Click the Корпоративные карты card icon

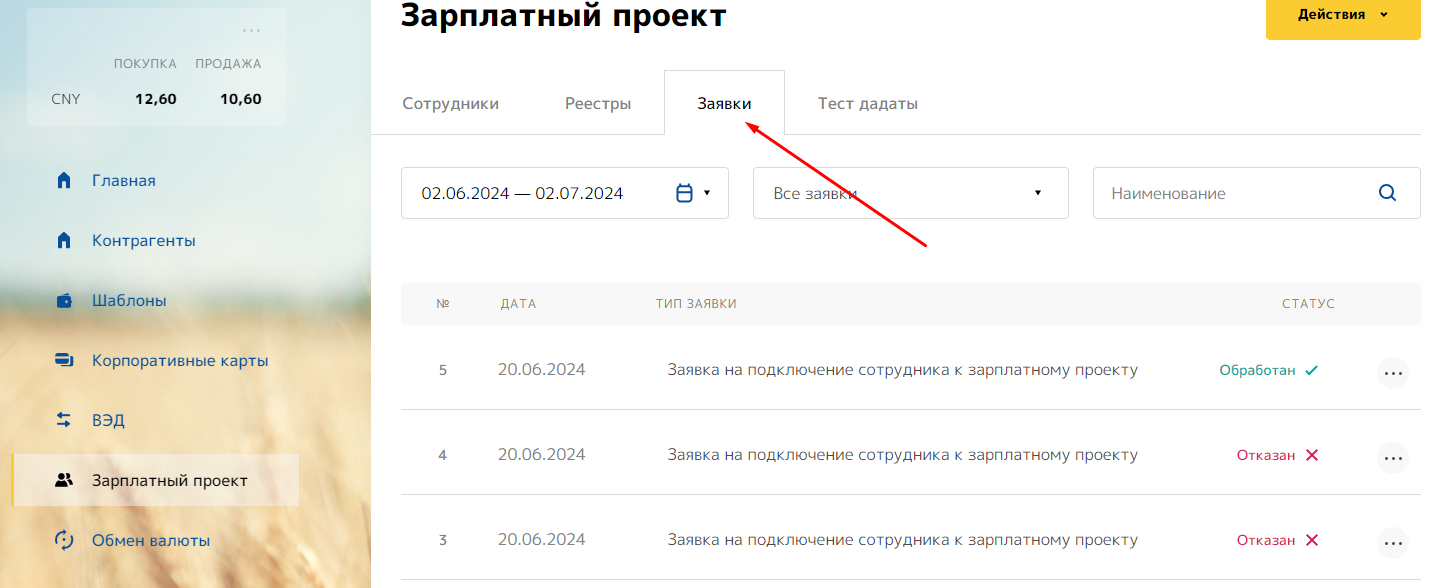64,361
